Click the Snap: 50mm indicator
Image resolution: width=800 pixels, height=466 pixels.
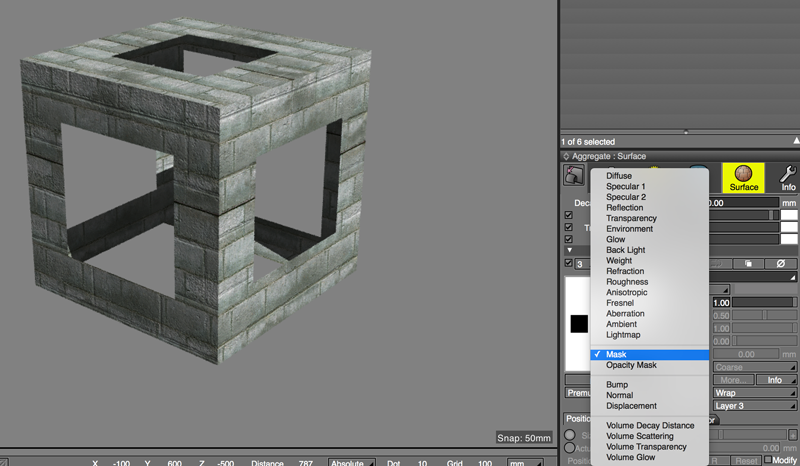524,438
